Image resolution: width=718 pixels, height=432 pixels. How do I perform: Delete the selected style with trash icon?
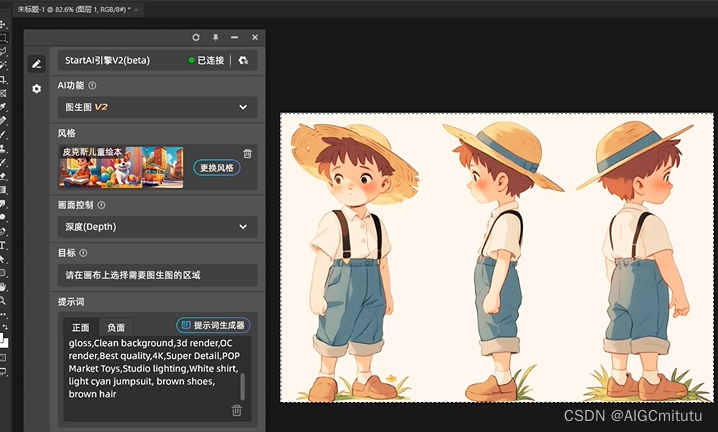tap(247, 153)
